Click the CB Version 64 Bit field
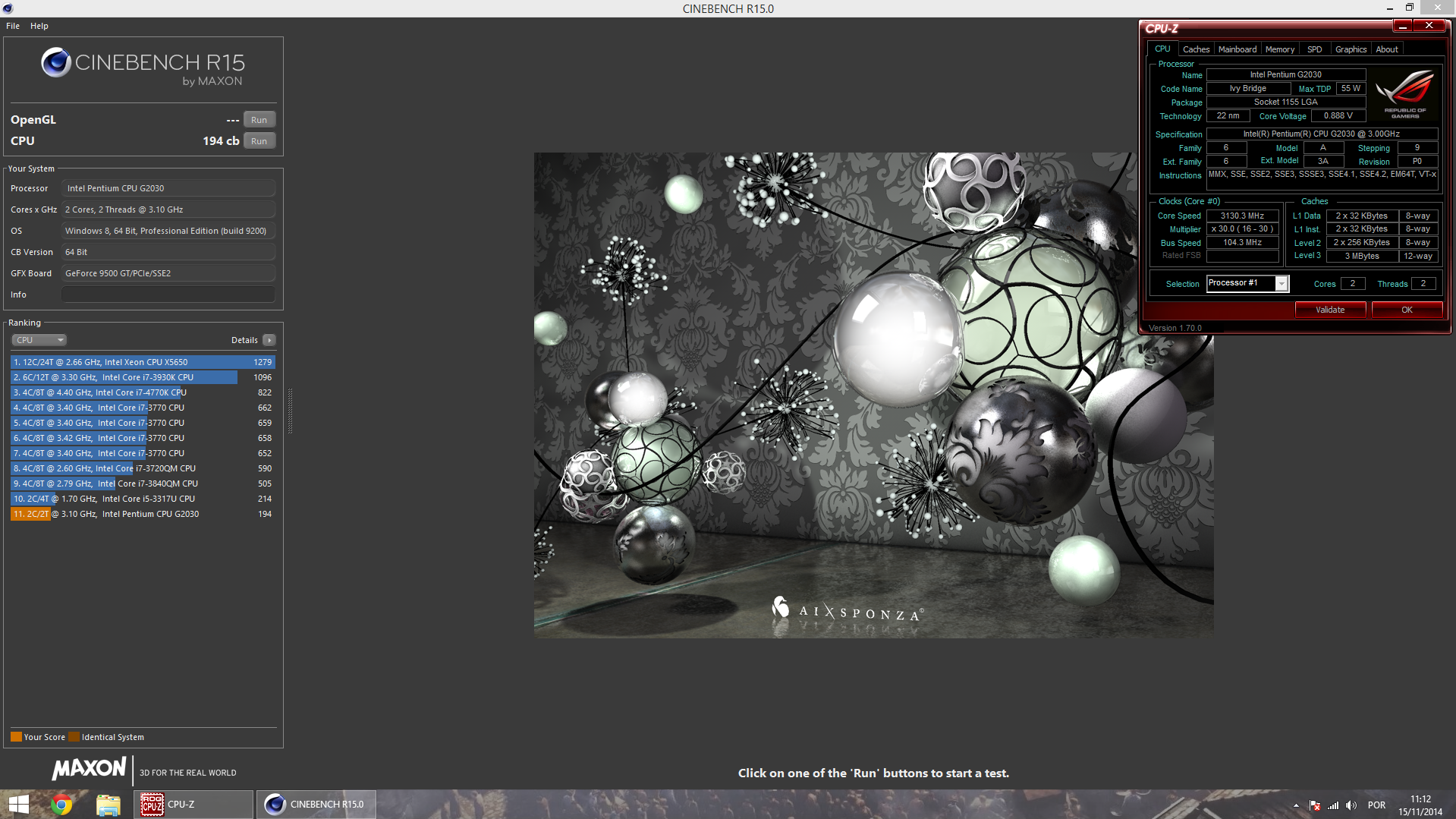This screenshot has width=1456, height=819. 168,252
